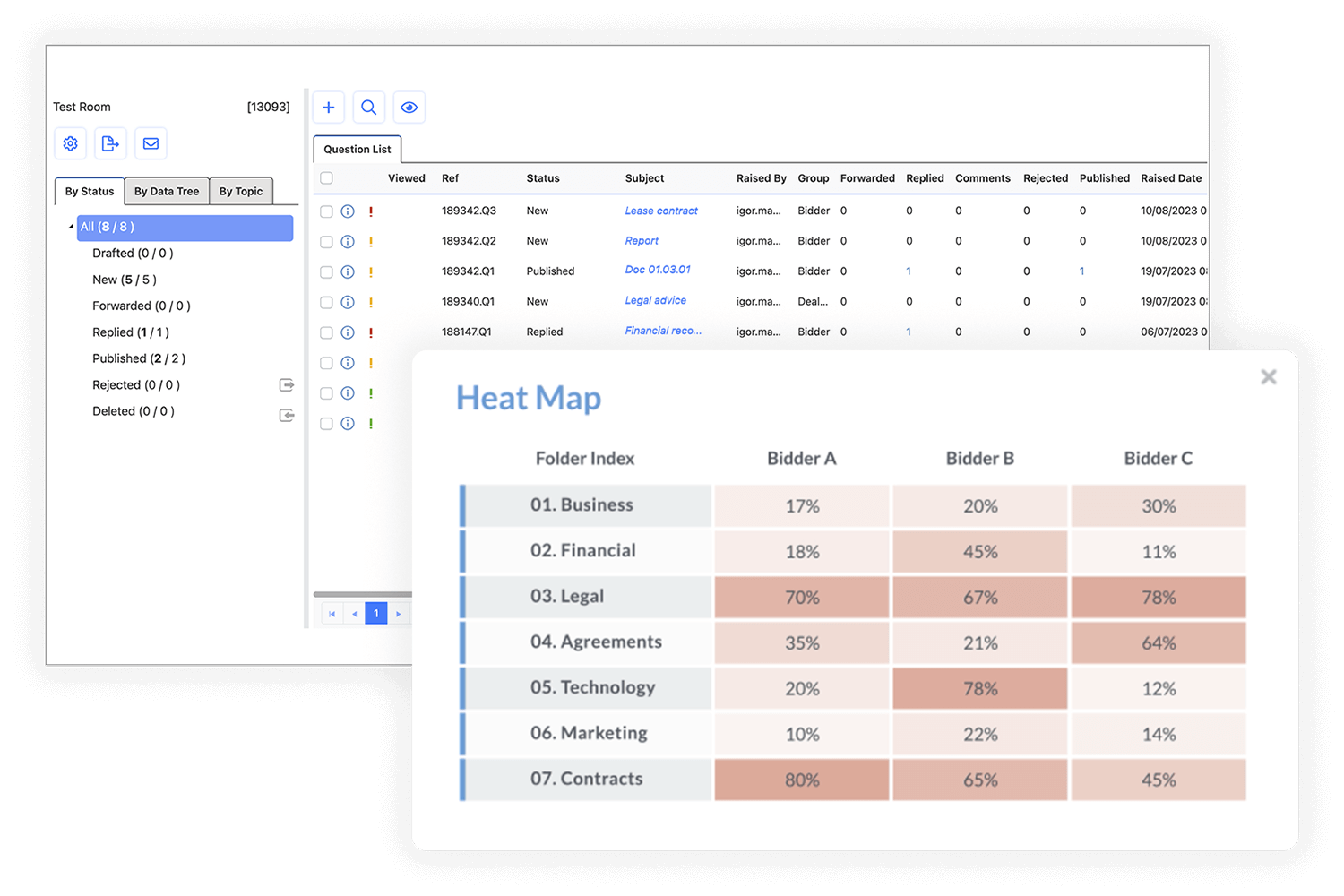
Task: Open the Lease contract subject link
Action: 661,211
